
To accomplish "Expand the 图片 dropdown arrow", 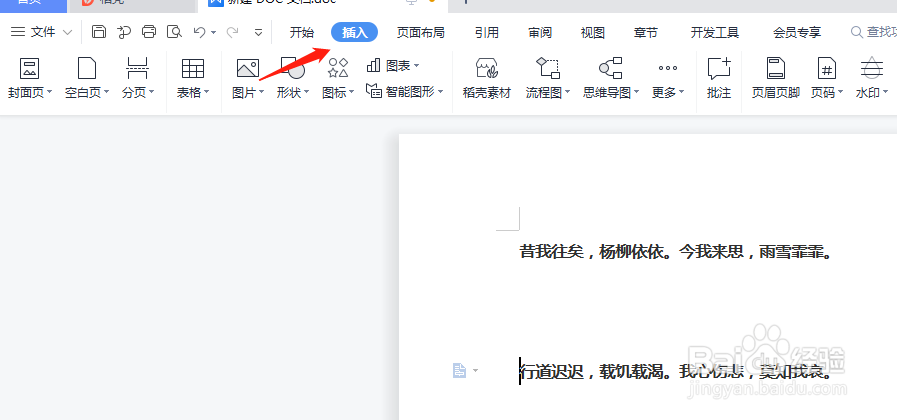I will (261, 92).
